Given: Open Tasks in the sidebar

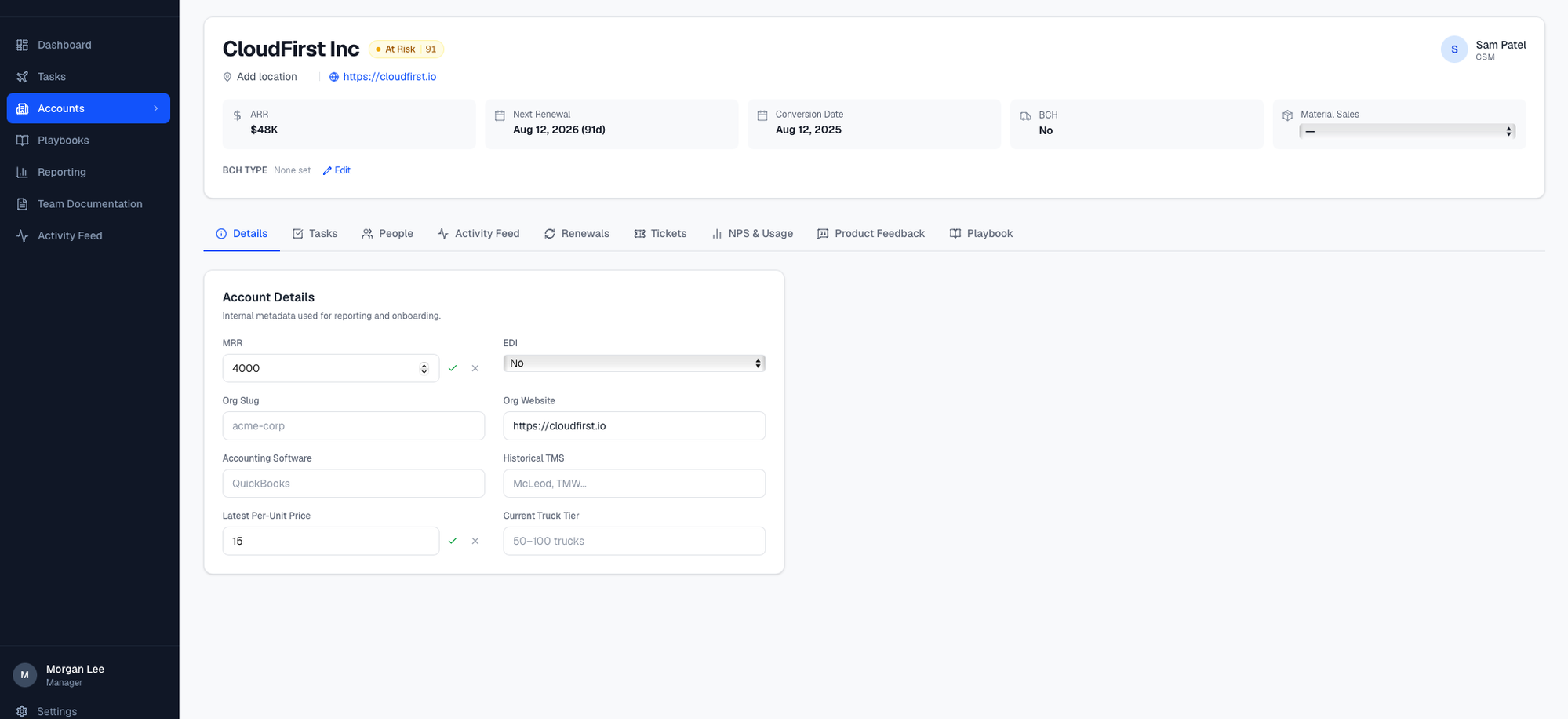Looking at the screenshot, I should [89, 76].
